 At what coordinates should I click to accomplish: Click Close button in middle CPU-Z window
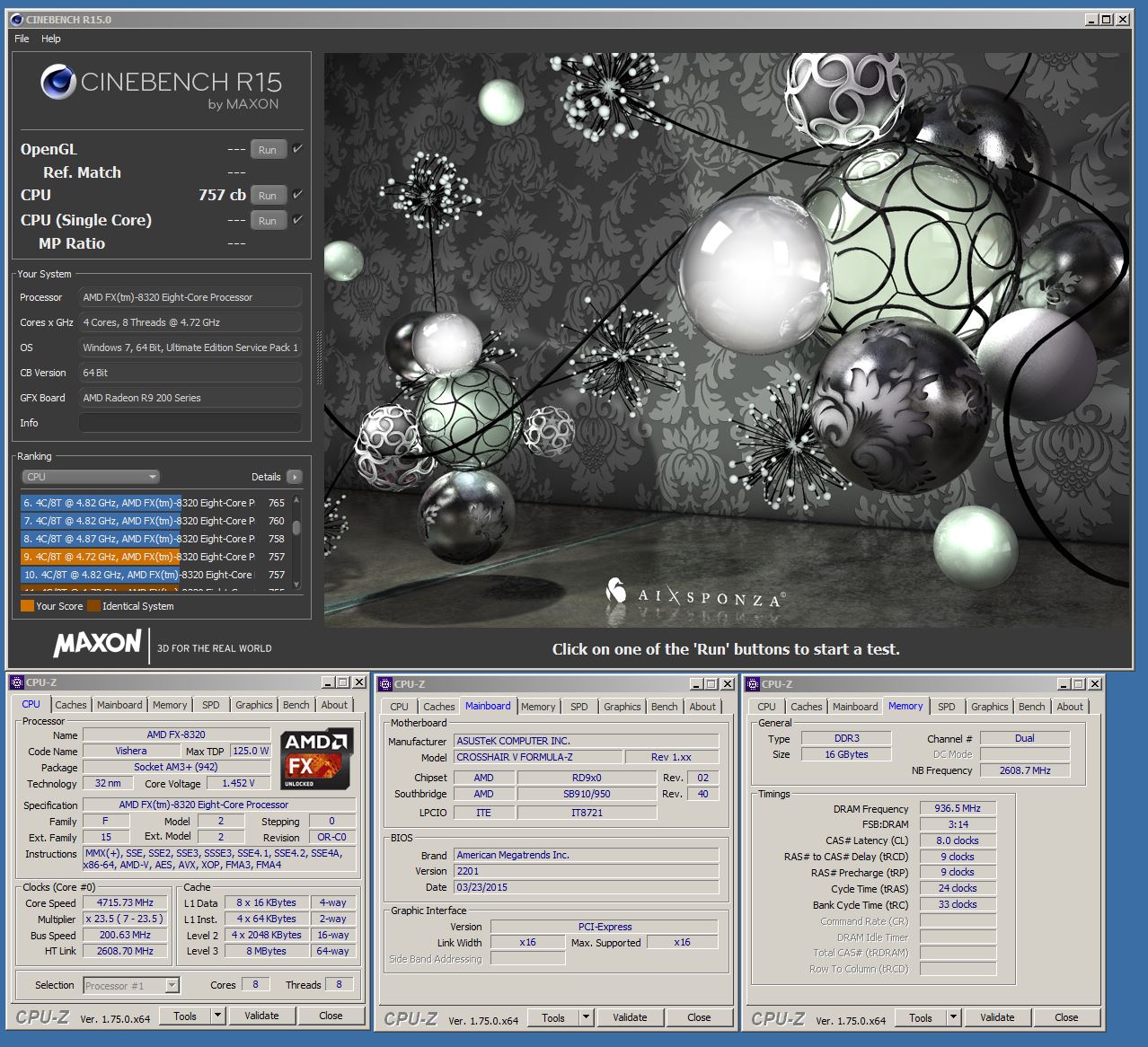click(x=699, y=1017)
